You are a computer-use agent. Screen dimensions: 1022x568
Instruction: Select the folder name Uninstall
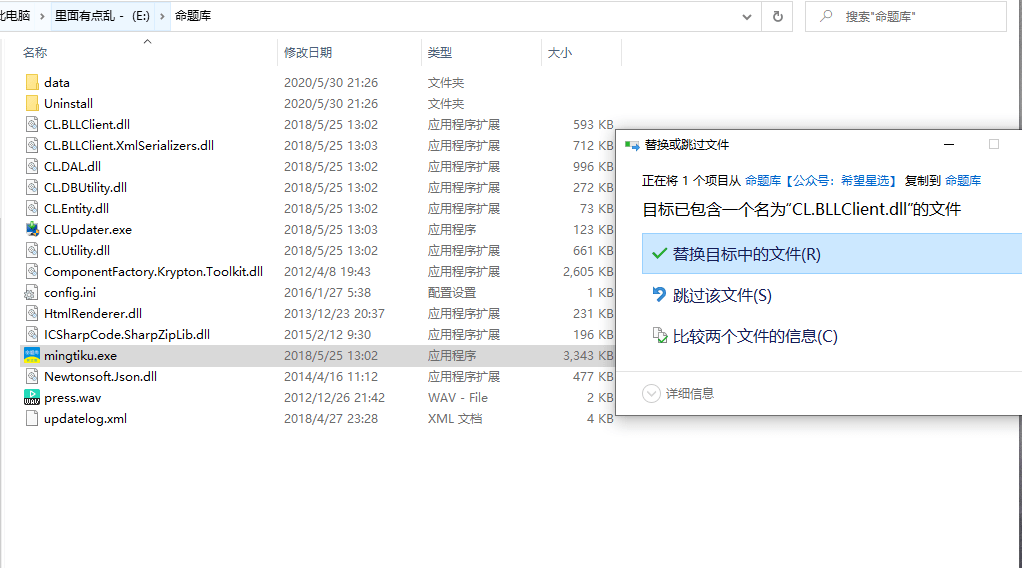coord(68,104)
